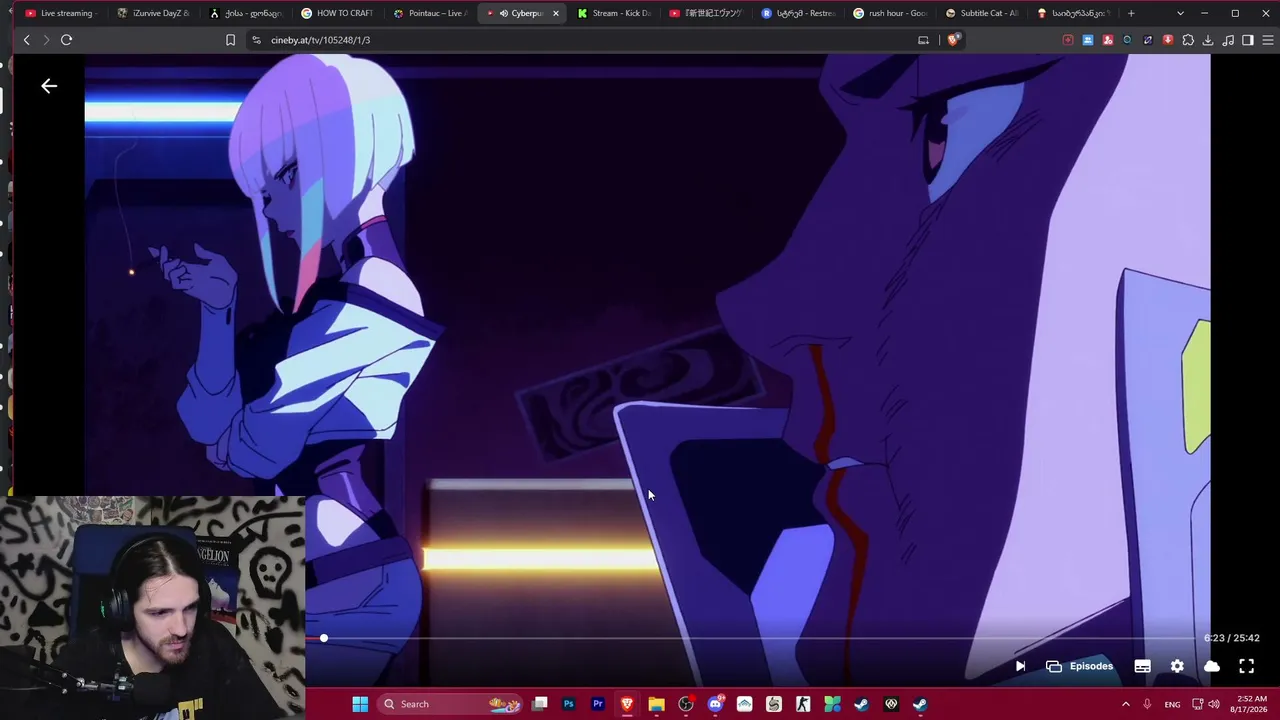Image resolution: width=1280 pixels, height=720 pixels.
Task: Click the red extension icon with plus sign
Action: pos(1068,40)
